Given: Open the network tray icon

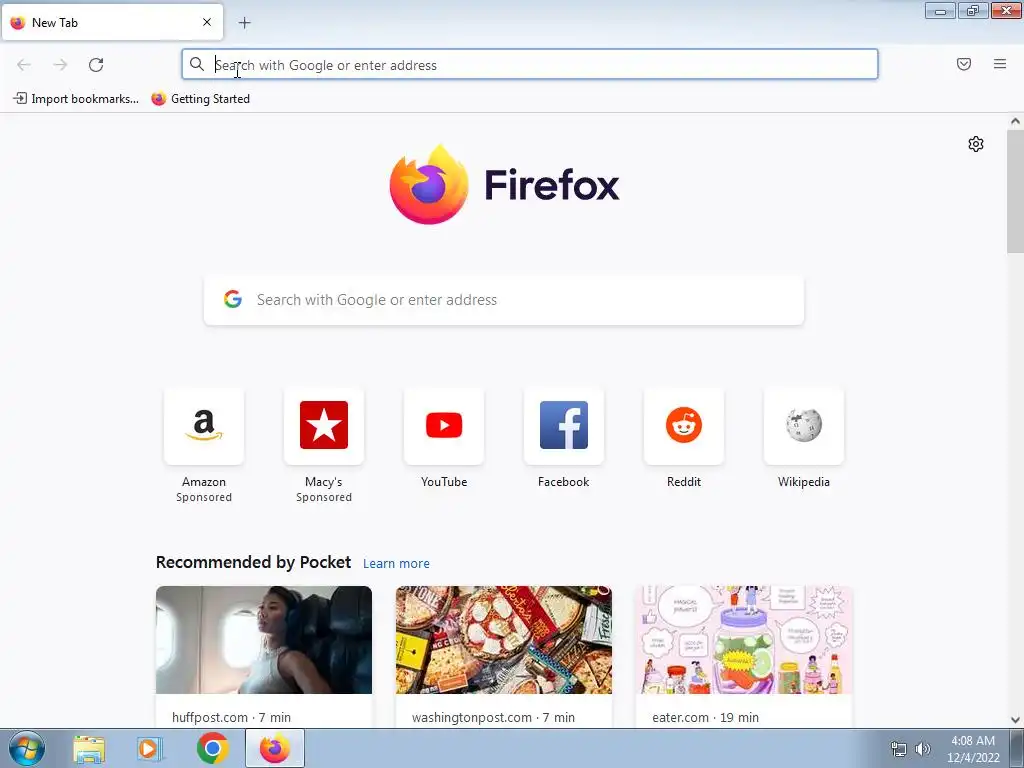Looking at the screenshot, I should pyautogui.click(x=899, y=749).
